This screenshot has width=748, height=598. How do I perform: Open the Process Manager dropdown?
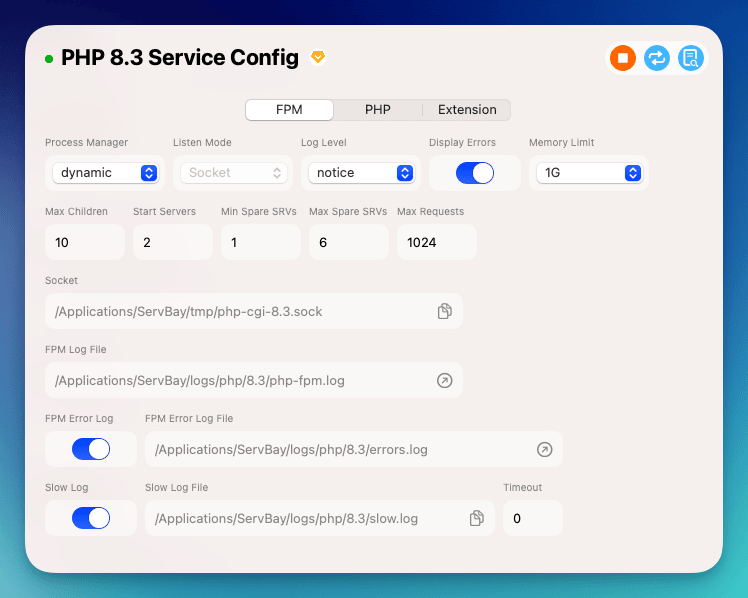click(105, 173)
